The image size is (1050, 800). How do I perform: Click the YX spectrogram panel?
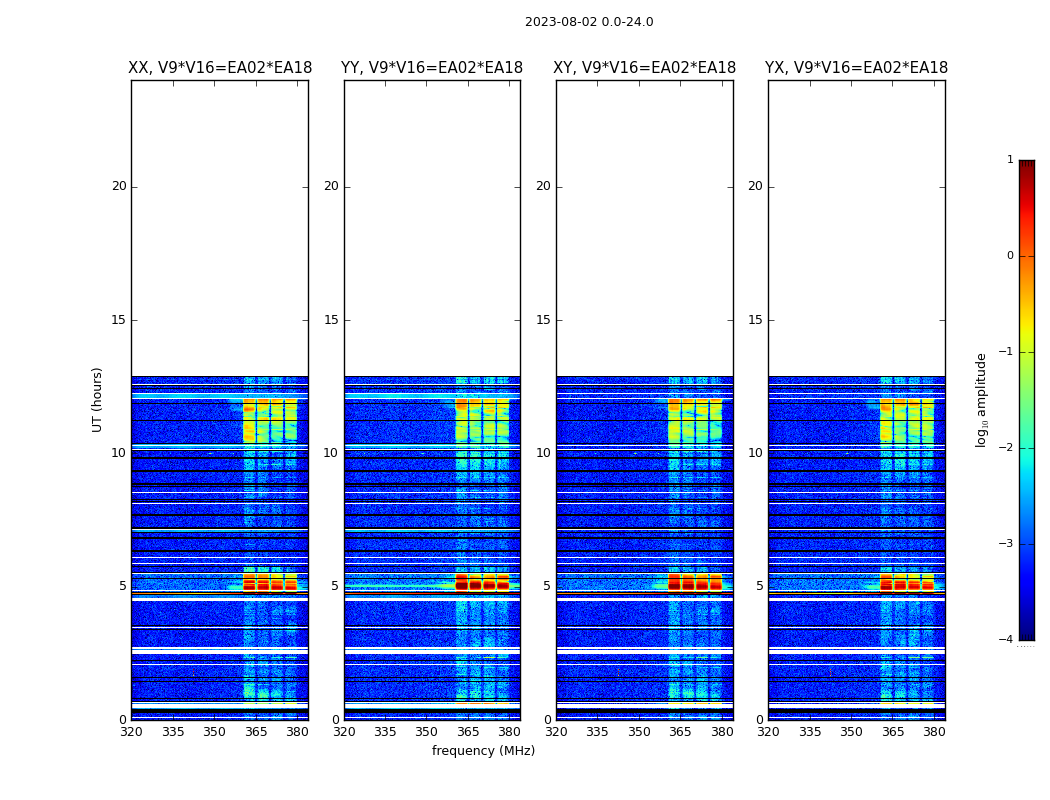(x=856, y=400)
